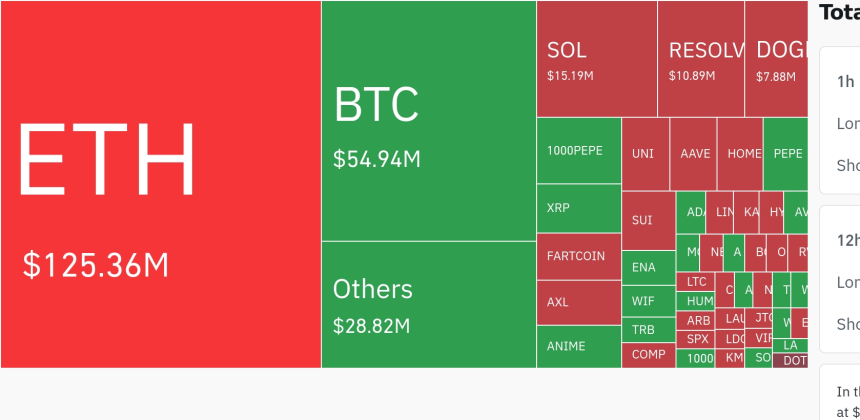The image size is (860, 420).
Task: Click the WIF heatmap tile
Action: pyautogui.click(x=649, y=301)
